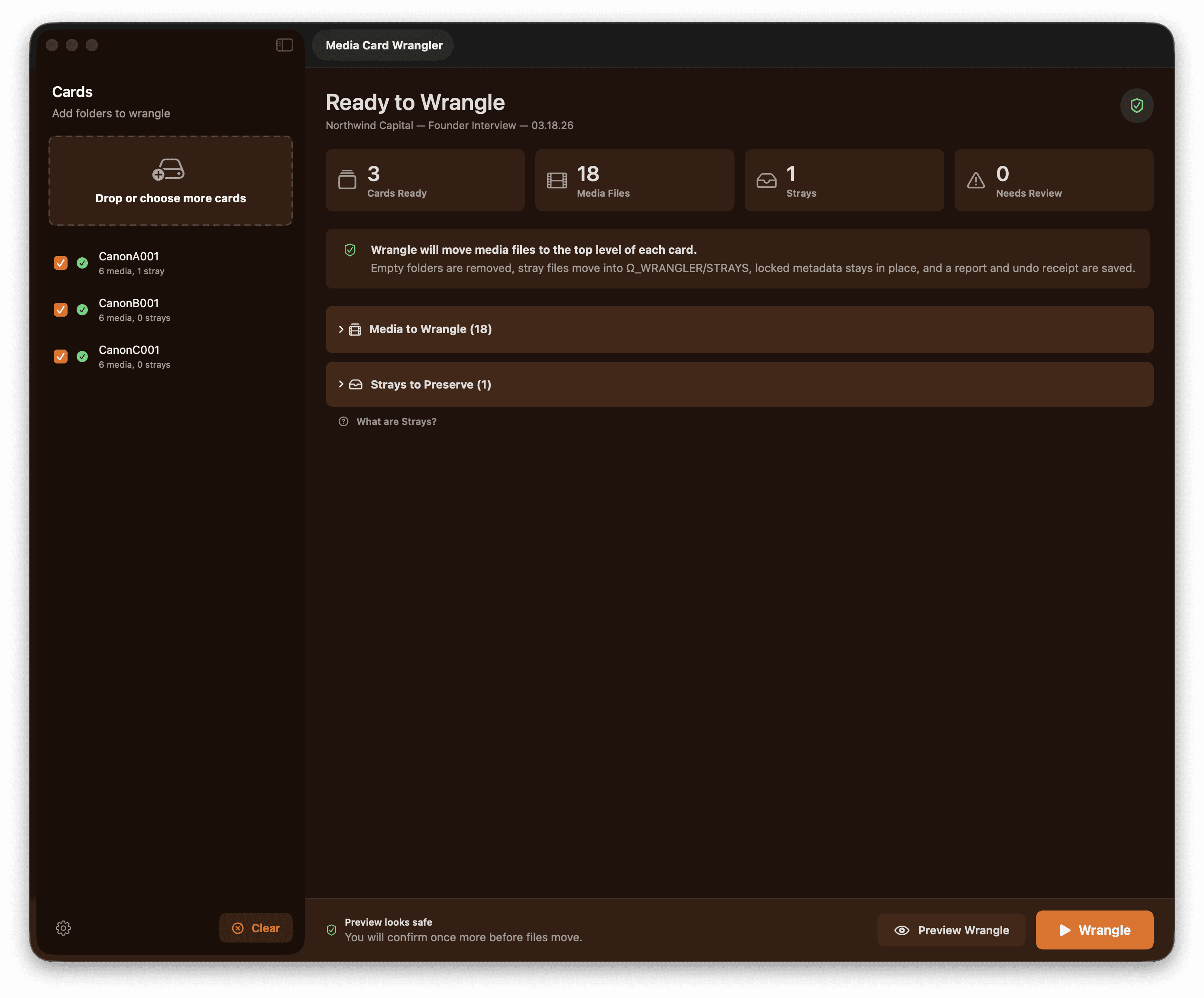This screenshot has width=1204, height=998.
Task: Uncheck the CanonB001 card checkbox
Action: click(x=60, y=310)
